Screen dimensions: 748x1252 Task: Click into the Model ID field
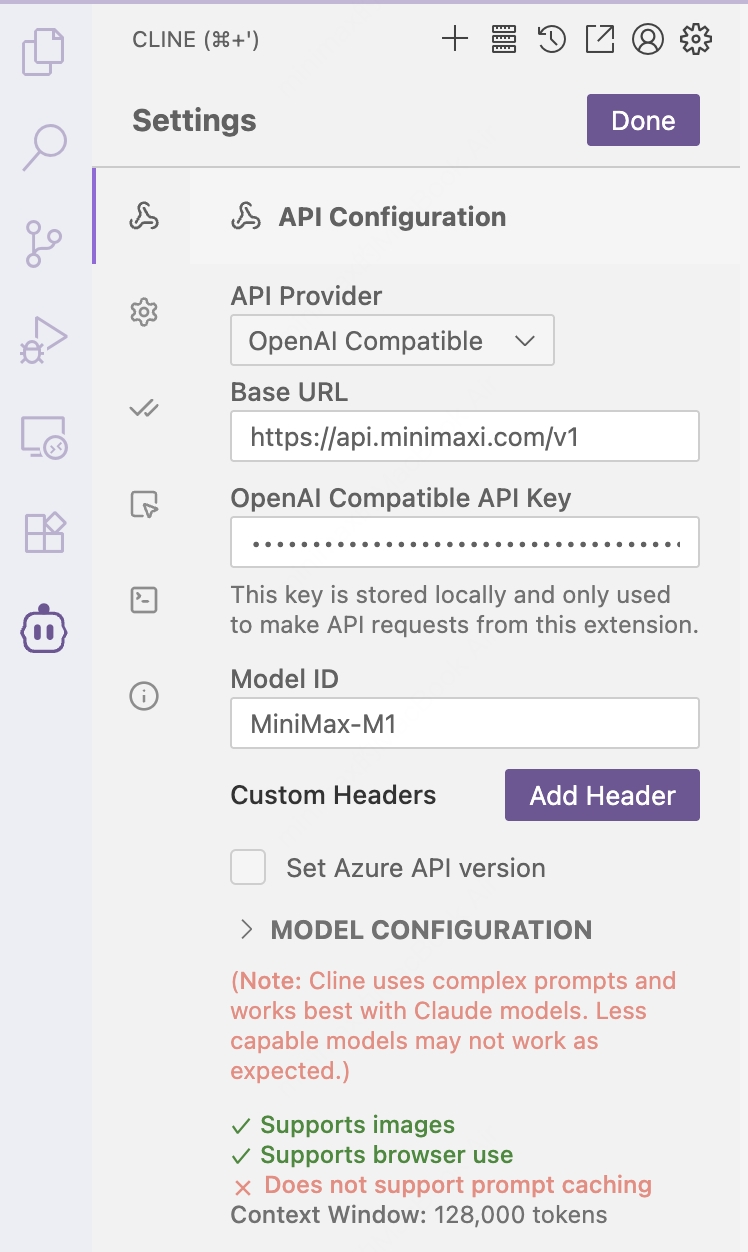coord(464,723)
